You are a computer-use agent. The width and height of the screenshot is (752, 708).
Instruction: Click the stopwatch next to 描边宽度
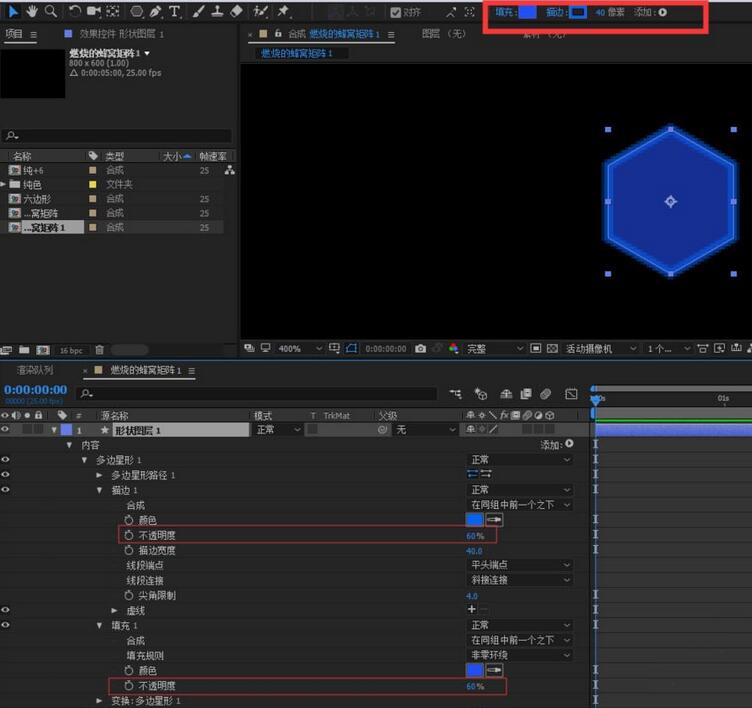point(129,550)
